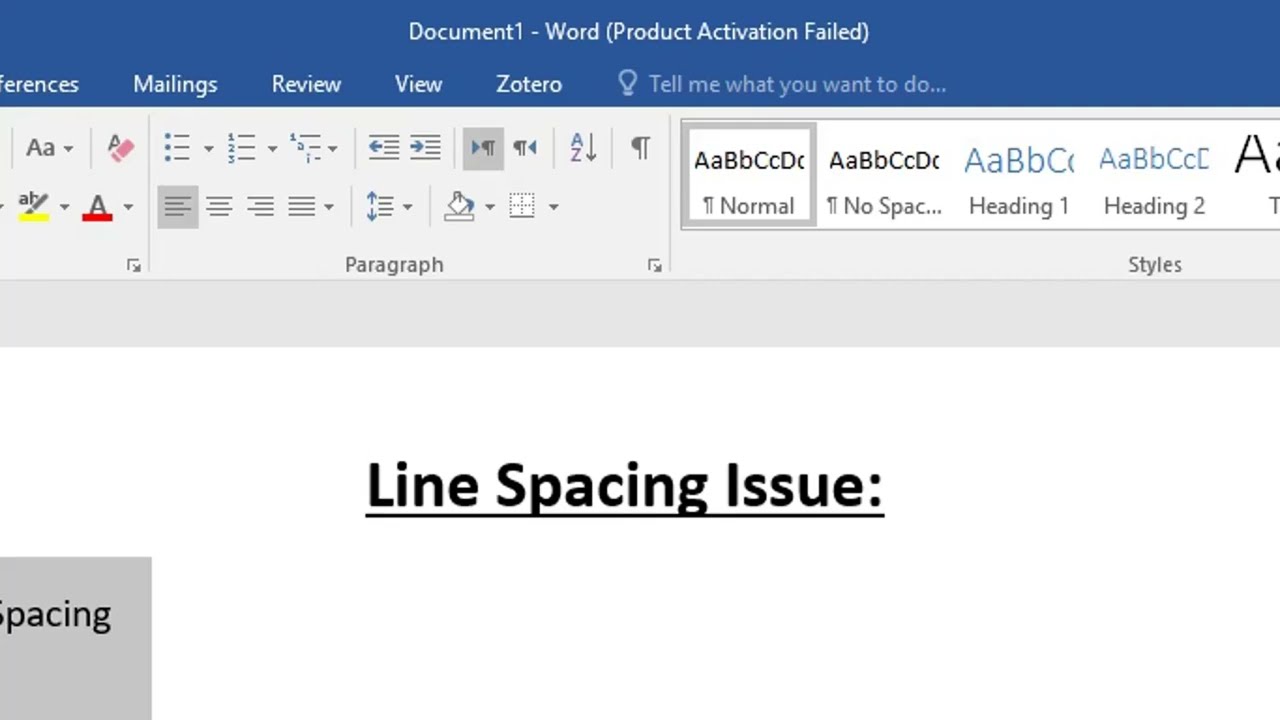Apply bulleted list formatting

[x=177, y=148]
